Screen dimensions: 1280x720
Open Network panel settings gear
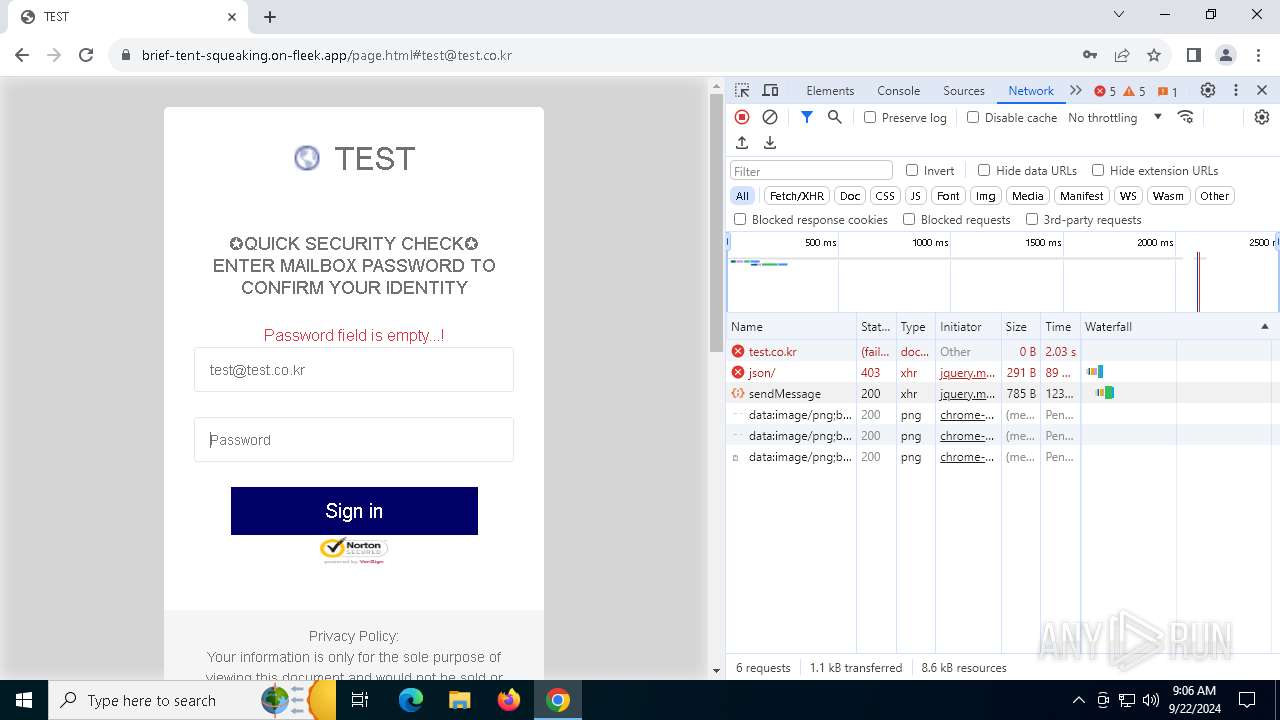click(x=1262, y=117)
